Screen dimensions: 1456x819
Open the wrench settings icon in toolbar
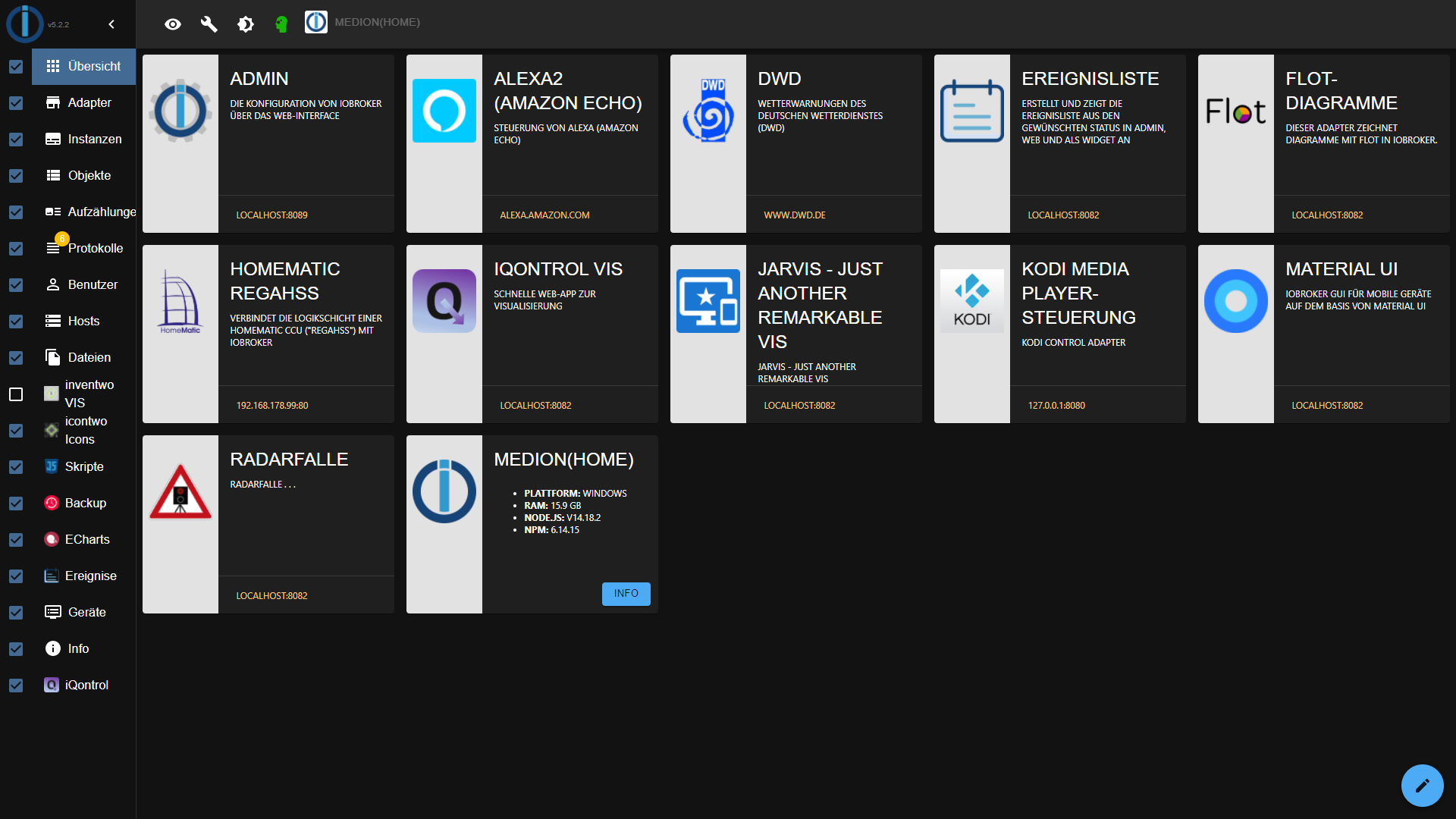[209, 24]
